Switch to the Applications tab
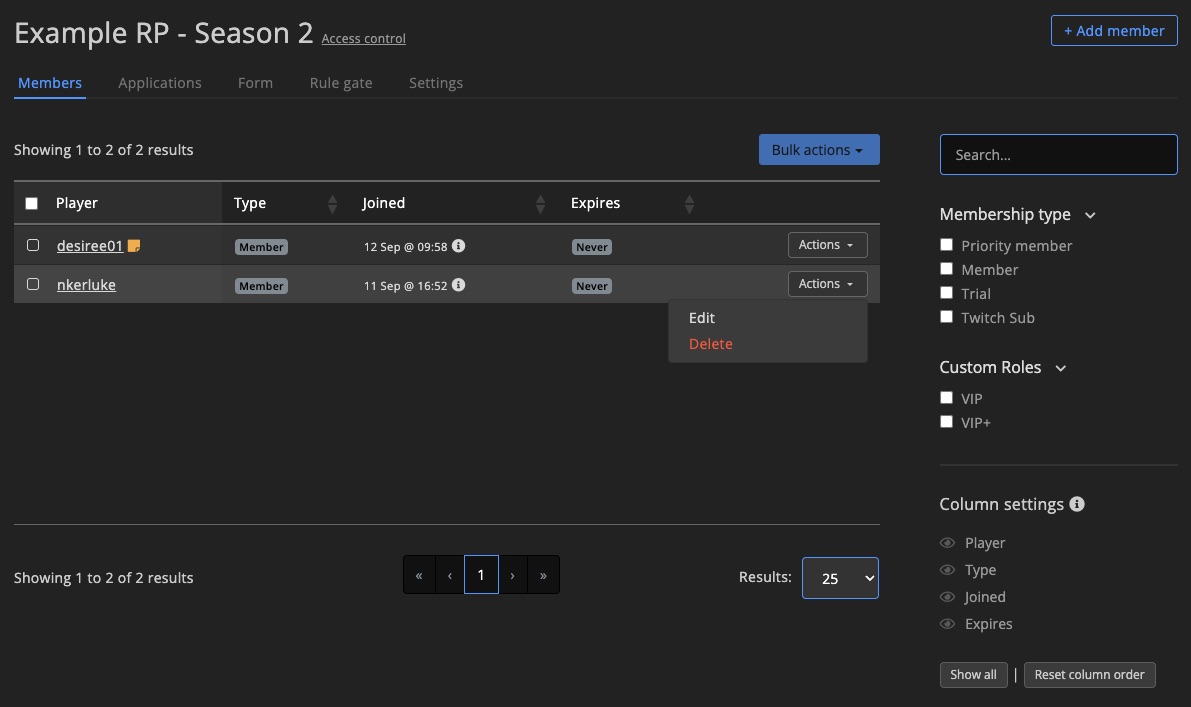Image resolution: width=1191 pixels, height=707 pixels. 160,83
